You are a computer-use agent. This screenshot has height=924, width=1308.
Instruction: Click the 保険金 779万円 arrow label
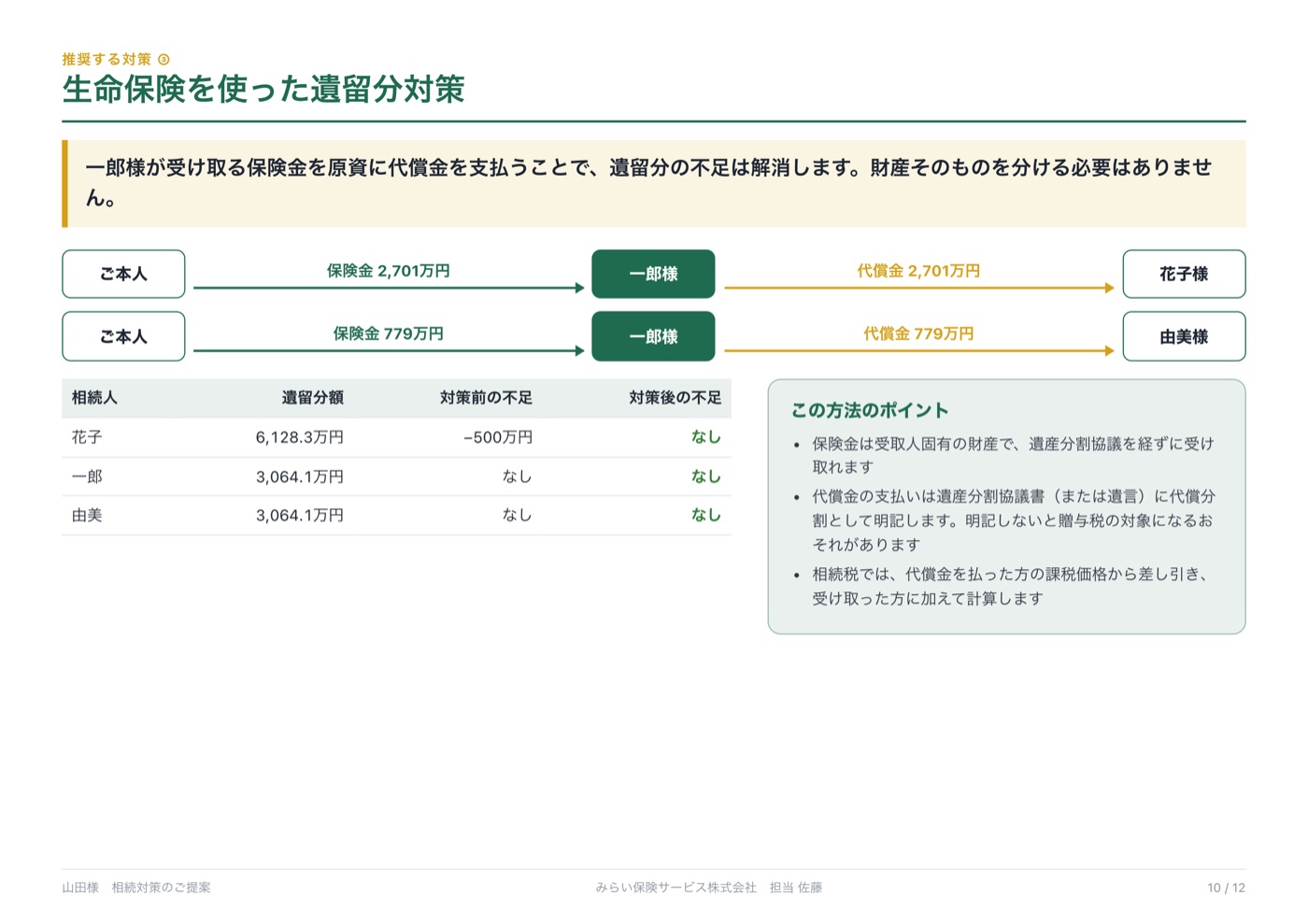tap(388, 334)
